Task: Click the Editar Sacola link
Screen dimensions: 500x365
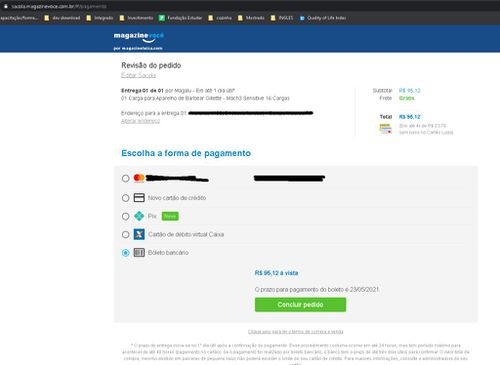Action: click(x=138, y=75)
